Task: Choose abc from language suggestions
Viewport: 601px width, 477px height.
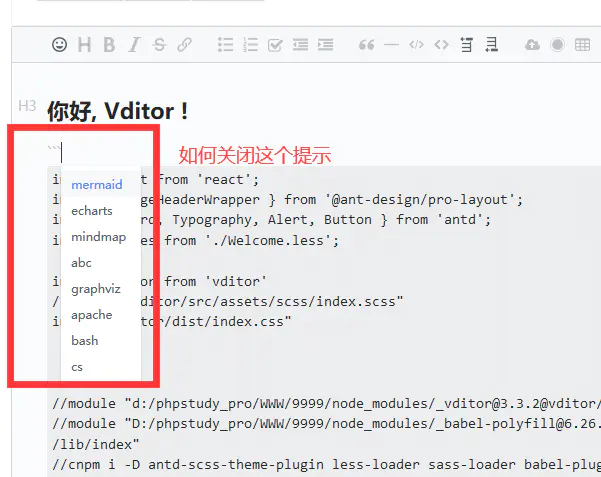Action: tap(101, 263)
